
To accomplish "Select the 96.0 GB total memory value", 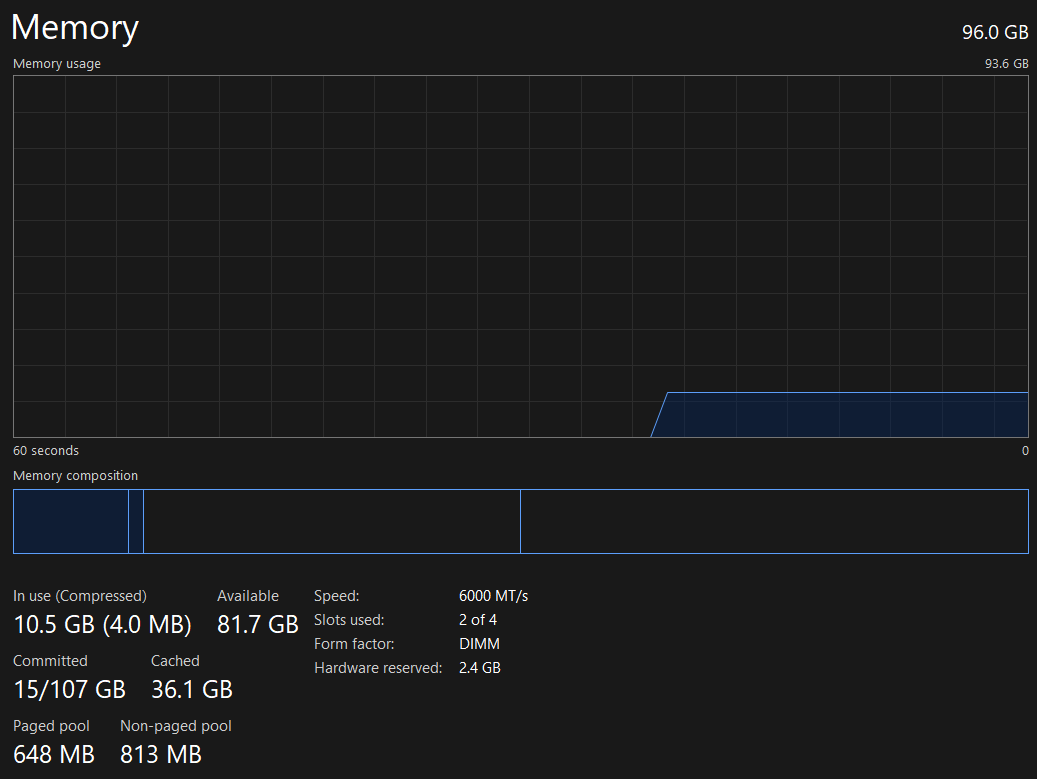I will point(995,32).
